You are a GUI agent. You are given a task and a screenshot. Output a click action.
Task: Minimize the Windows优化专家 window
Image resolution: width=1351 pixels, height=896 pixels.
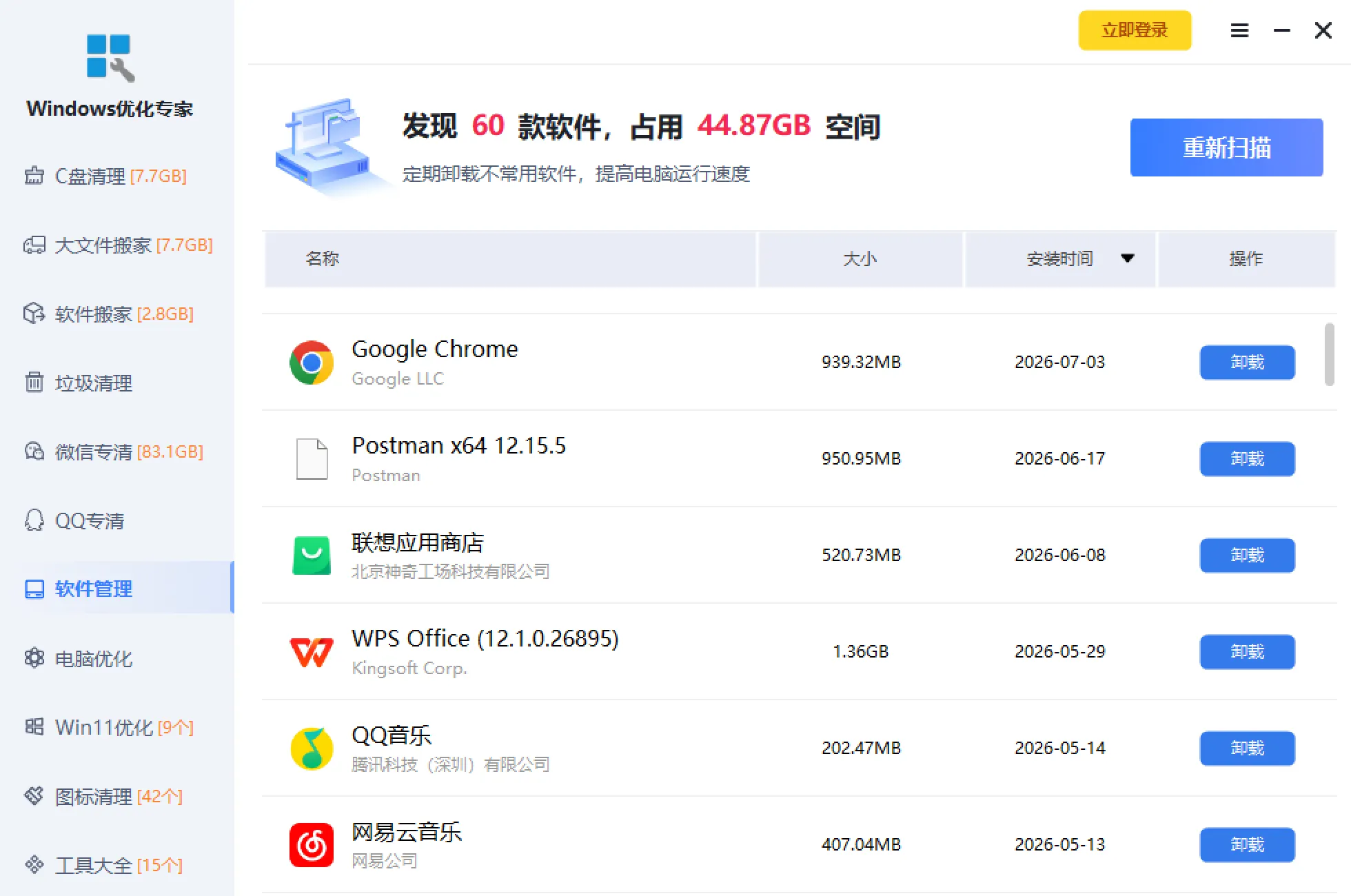pyautogui.click(x=1282, y=30)
